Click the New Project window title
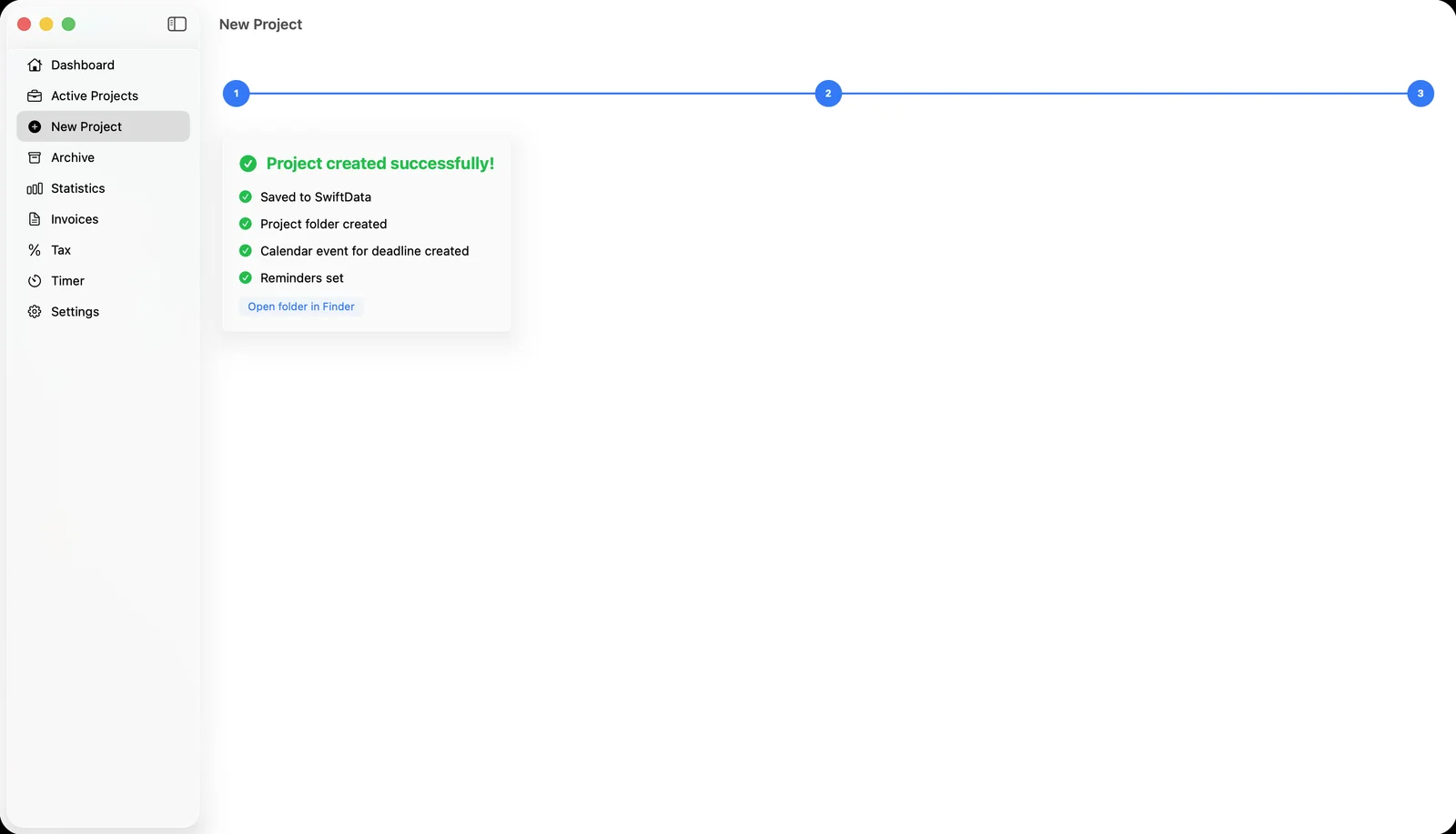The image size is (1456, 834). (x=260, y=25)
